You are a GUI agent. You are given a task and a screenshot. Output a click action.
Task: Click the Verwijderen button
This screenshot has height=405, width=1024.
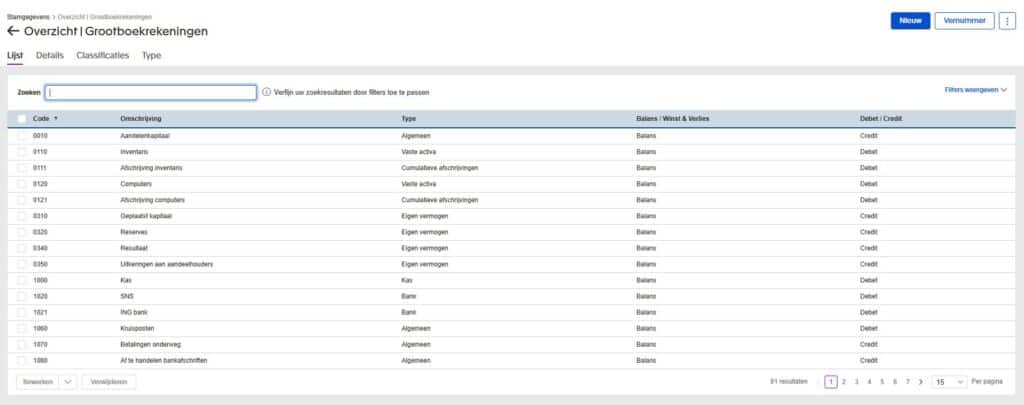point(109,382)
